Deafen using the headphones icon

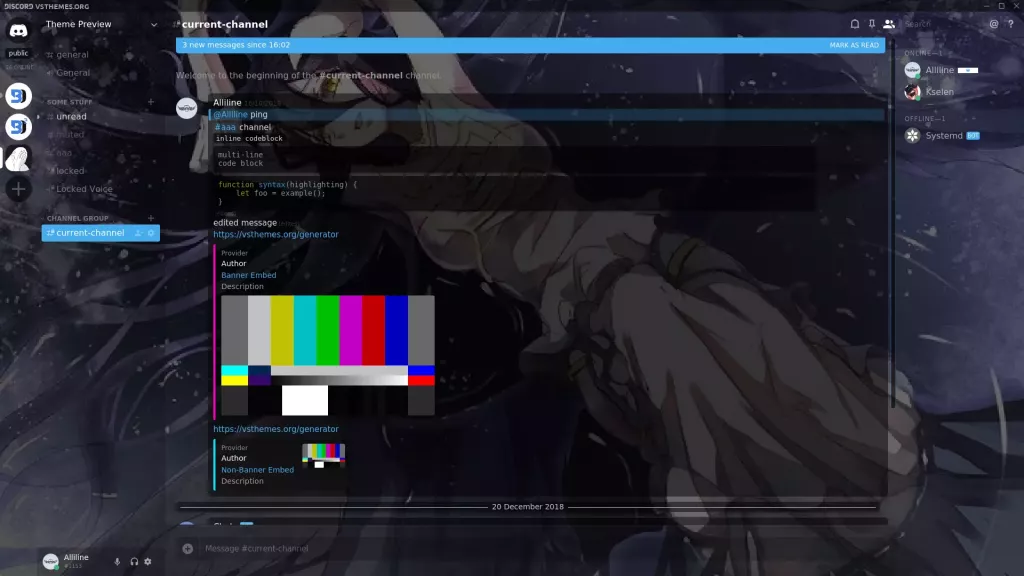tap(134, 561)
